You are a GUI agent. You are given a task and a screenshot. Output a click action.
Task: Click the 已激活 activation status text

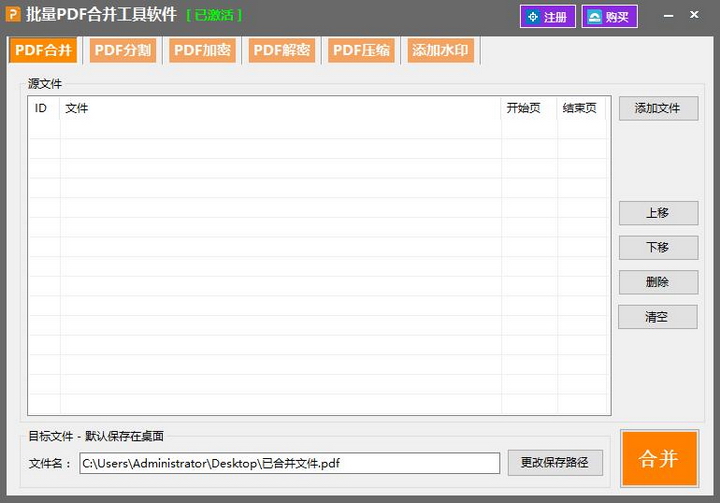(214, 16)
